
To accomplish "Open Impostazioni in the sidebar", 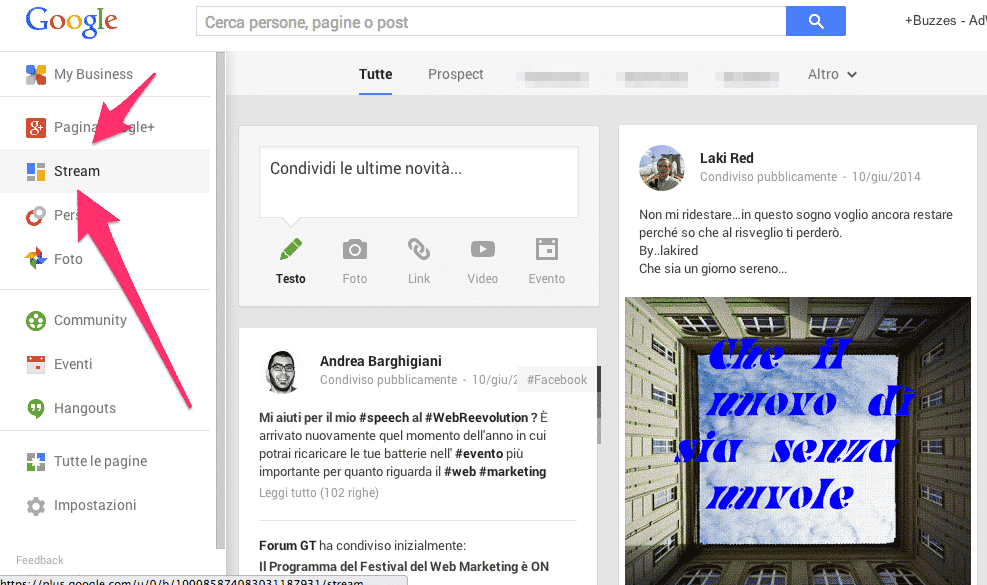I will 95,506.
